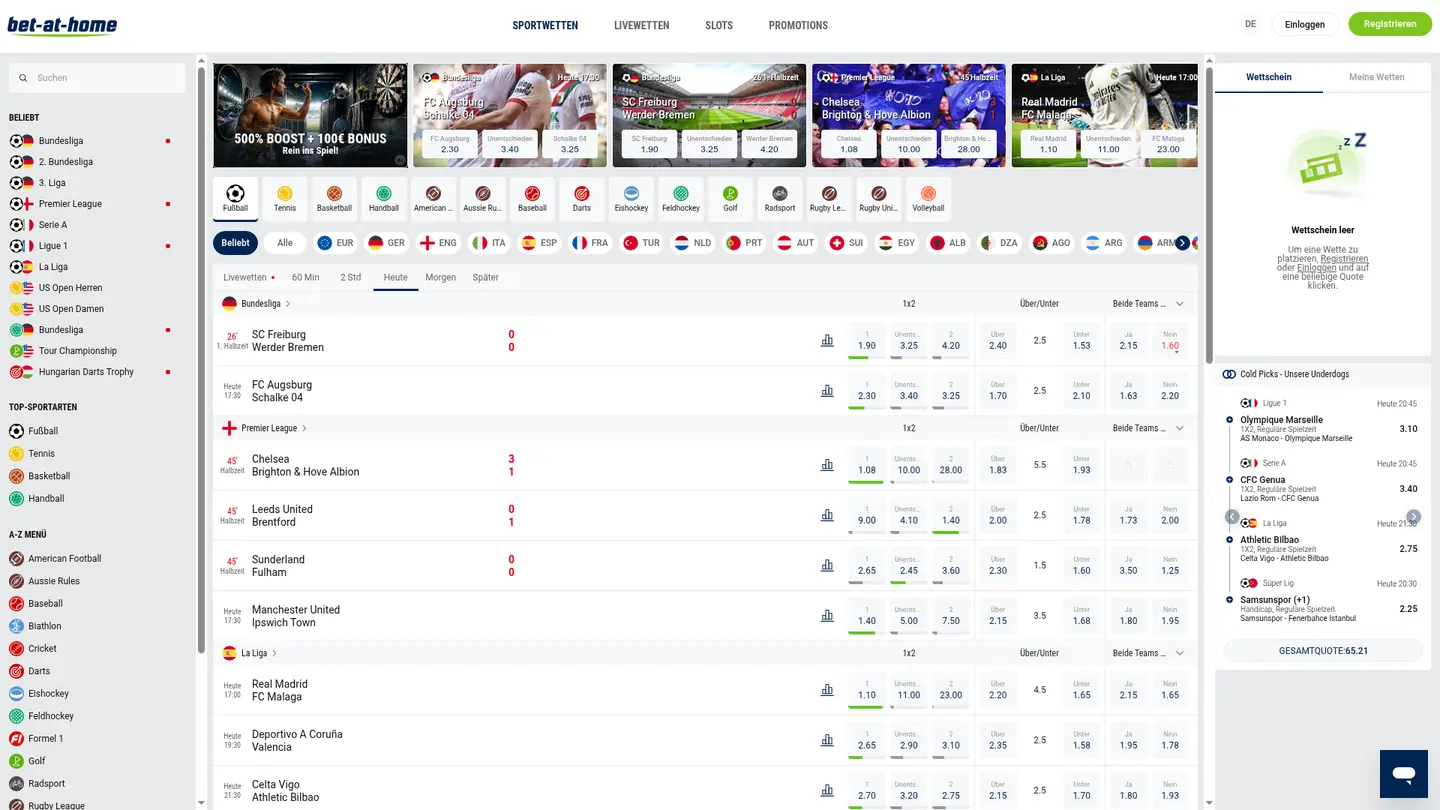Filter leagues by FRA
The height and width of the screenshot is (810, 1440).
click(x=590, y=243)
